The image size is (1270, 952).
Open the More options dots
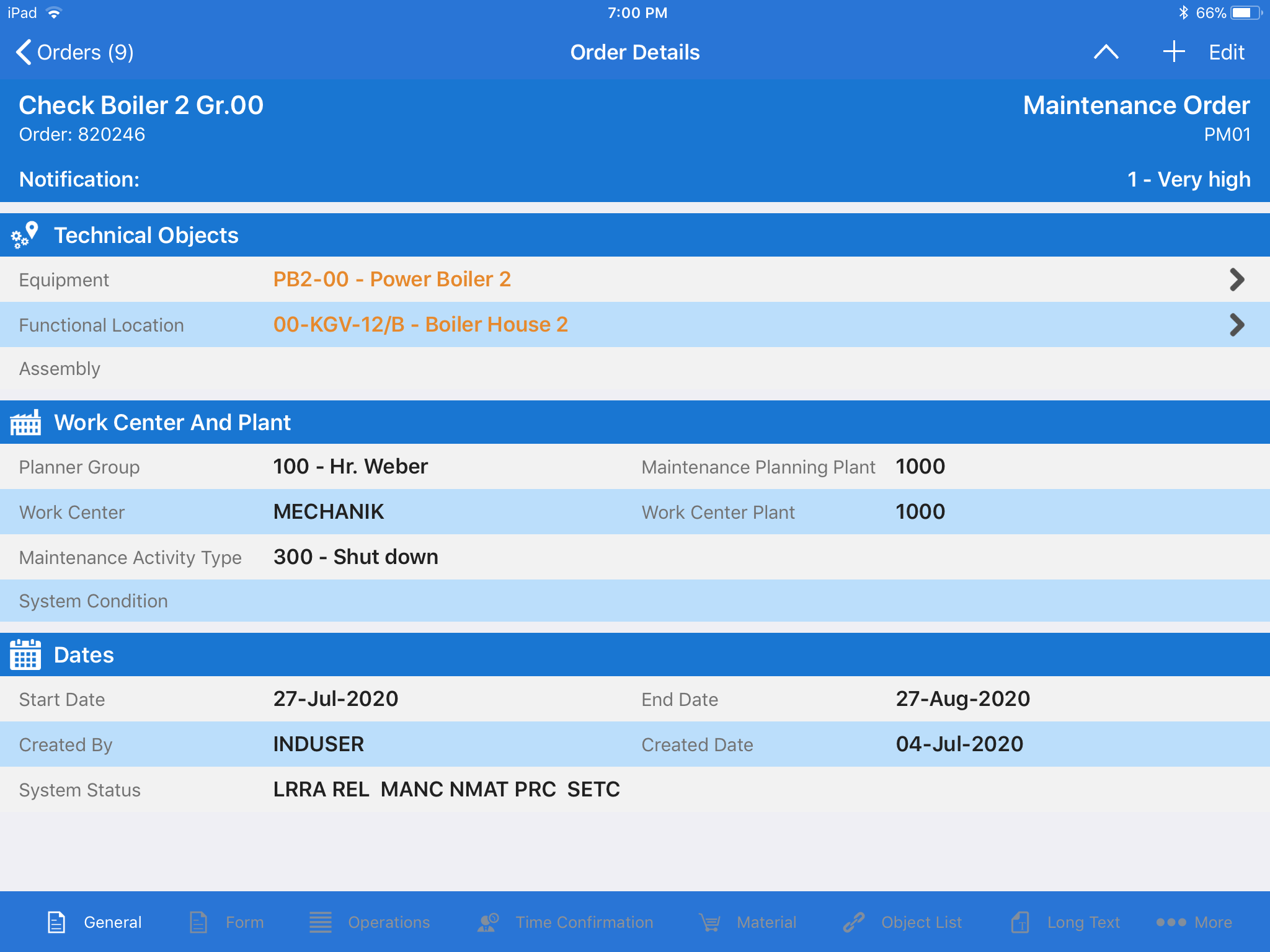(1171, 922)
